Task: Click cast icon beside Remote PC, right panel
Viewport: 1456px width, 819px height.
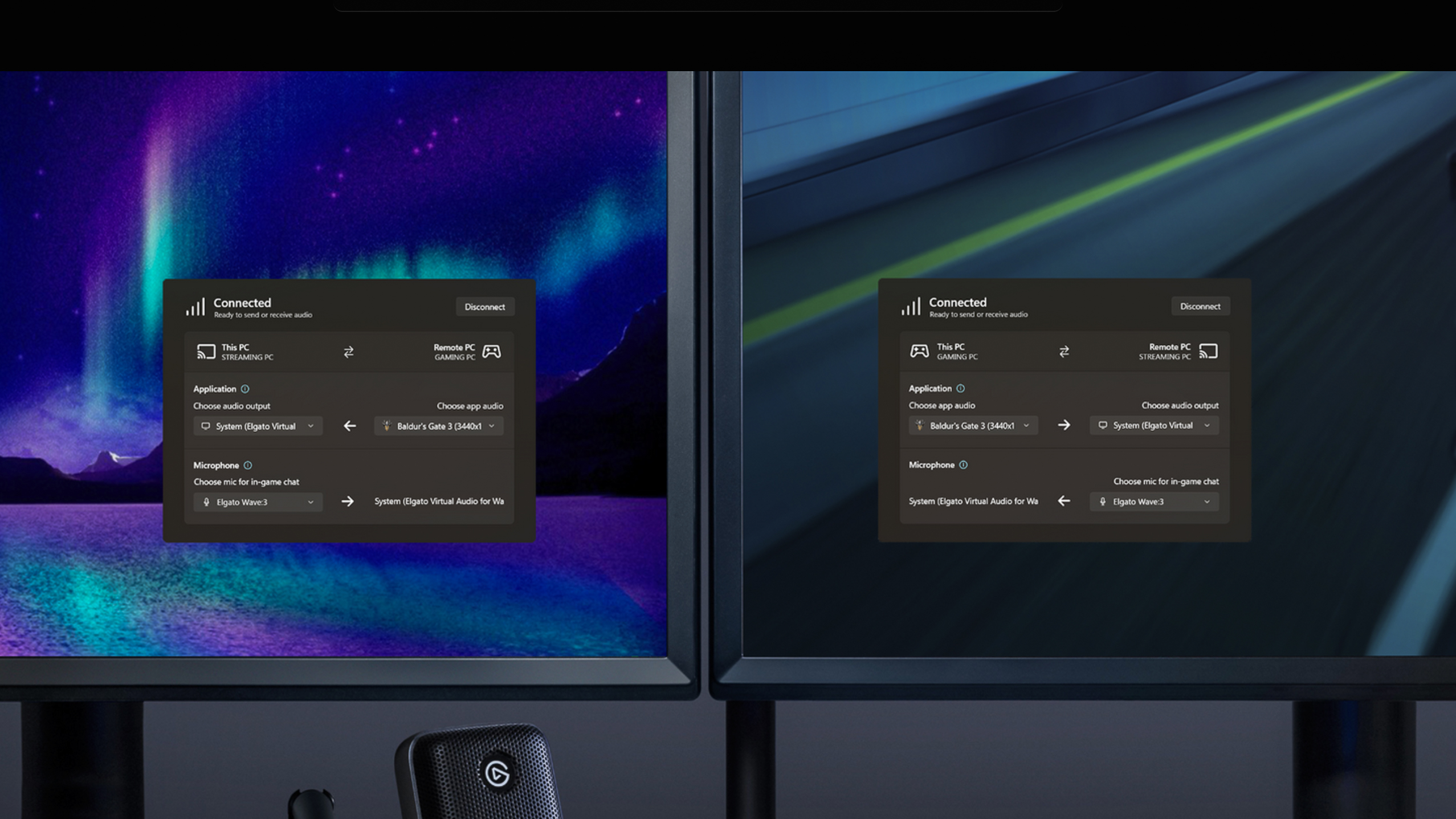Action: tap(1208, 351)
